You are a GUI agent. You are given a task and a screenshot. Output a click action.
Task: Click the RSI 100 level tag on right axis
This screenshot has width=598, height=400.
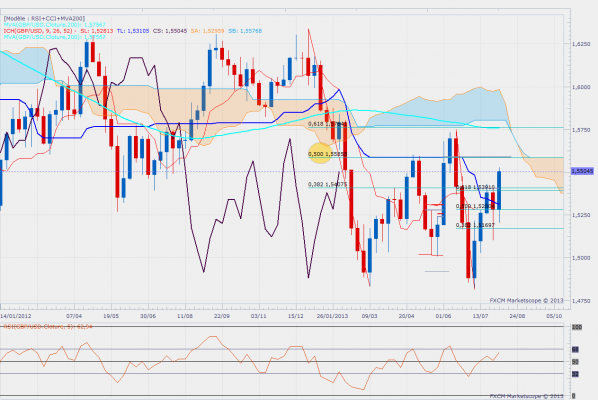pyautogui.click(x=576, y=327)
